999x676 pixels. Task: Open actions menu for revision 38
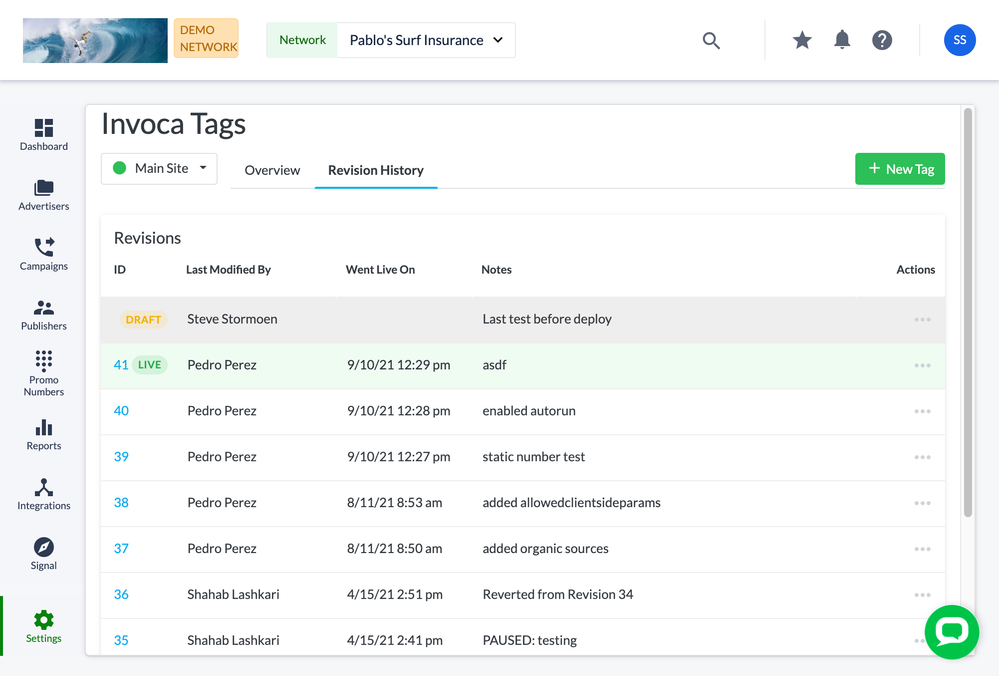pyautogui.click(x=923, y=503)
